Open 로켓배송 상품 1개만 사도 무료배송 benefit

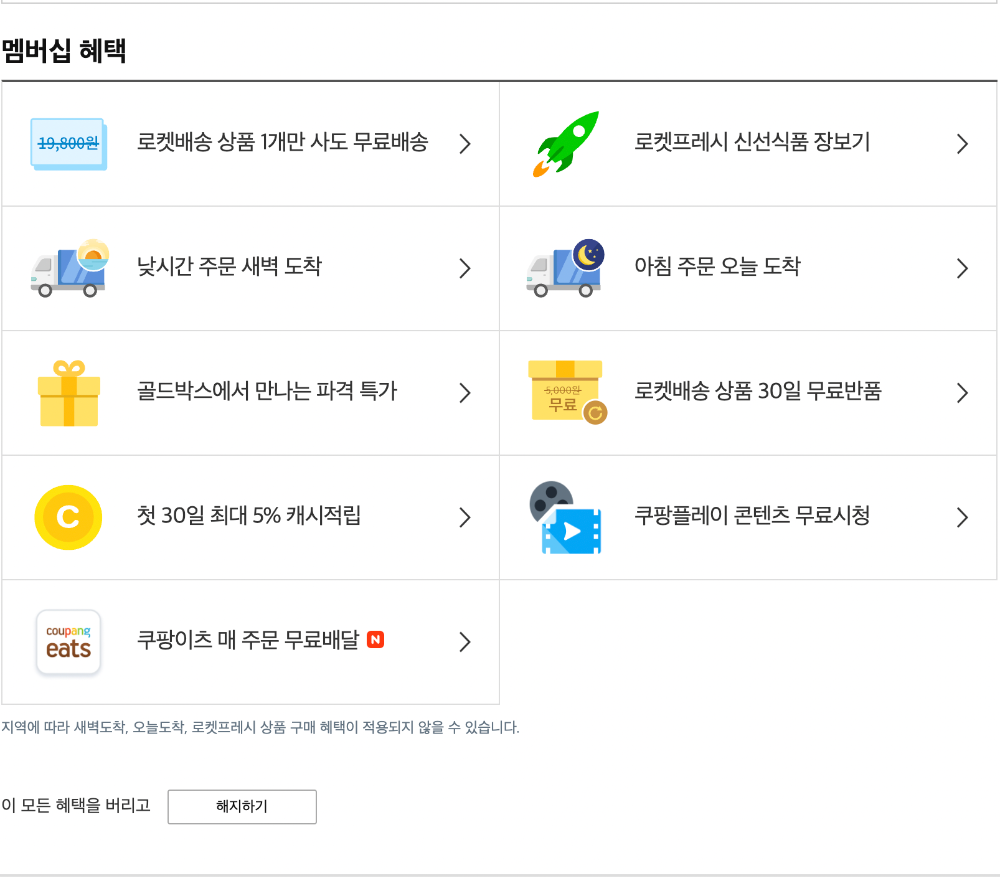point(251,144)
